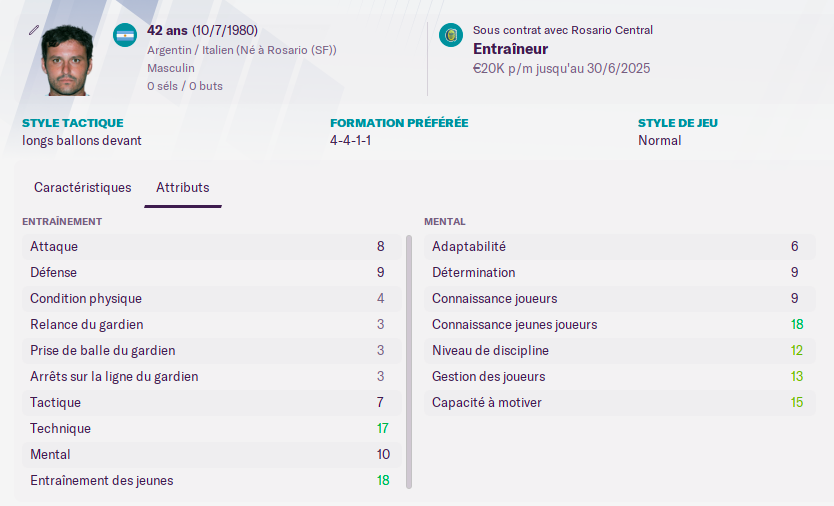Select the Attributs tab
This screenshot has height=506, width=834.
tap(182, 187)
